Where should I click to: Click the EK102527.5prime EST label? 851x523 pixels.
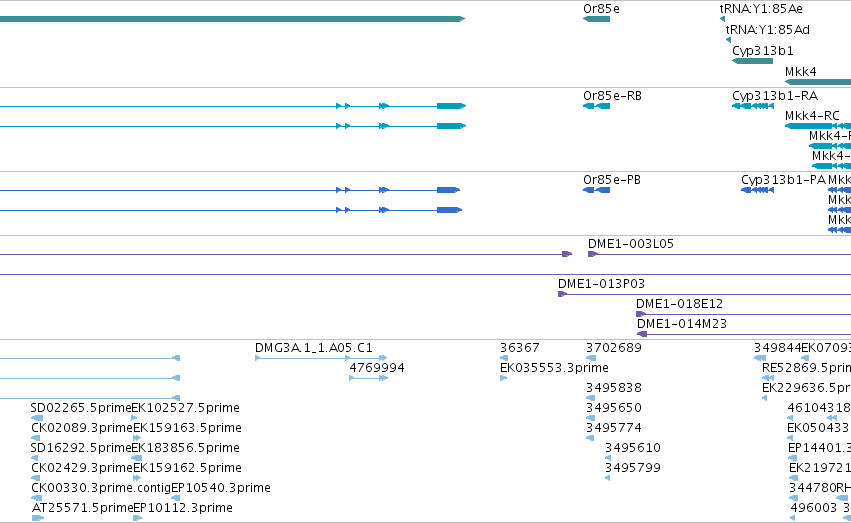[x=186, y=408]
